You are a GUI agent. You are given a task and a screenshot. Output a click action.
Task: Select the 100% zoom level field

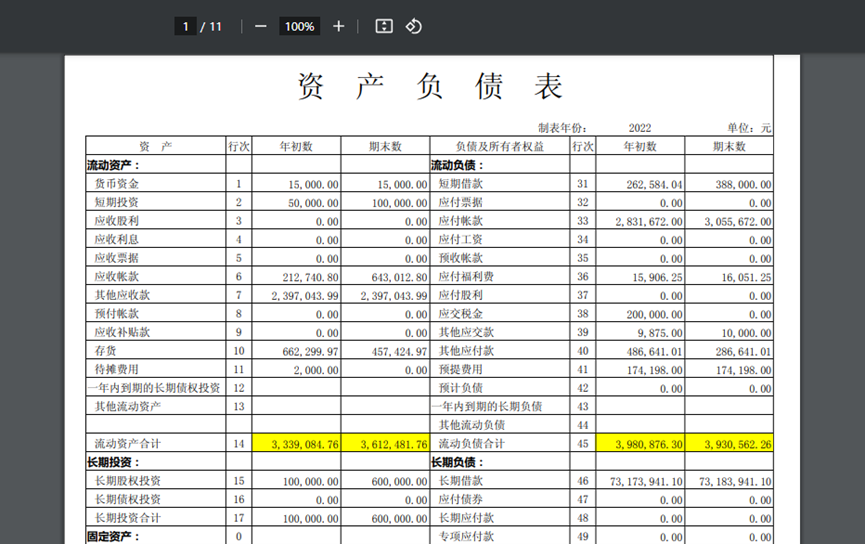(x=300, y=26)
